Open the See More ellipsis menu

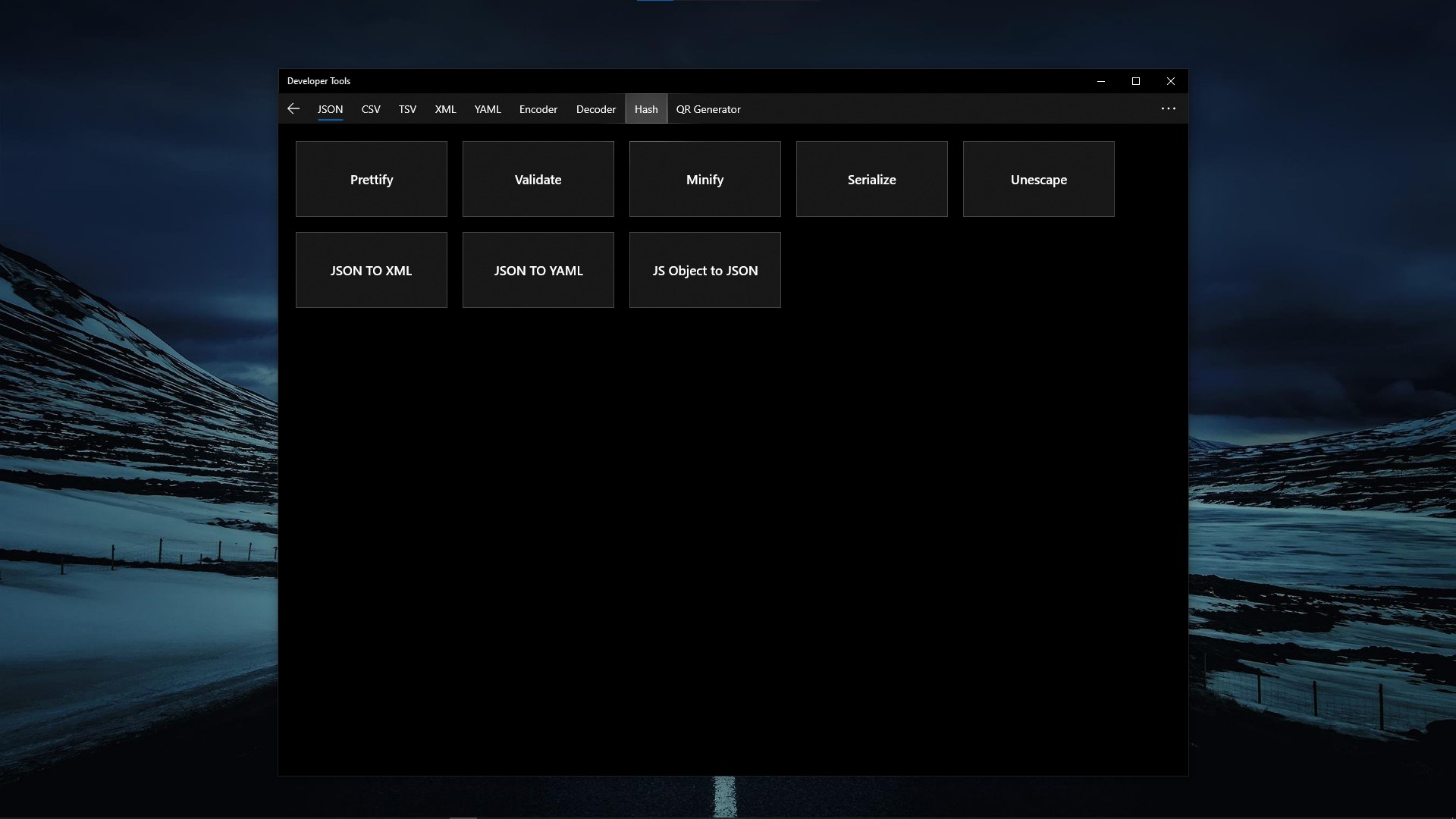(1168, 108)
